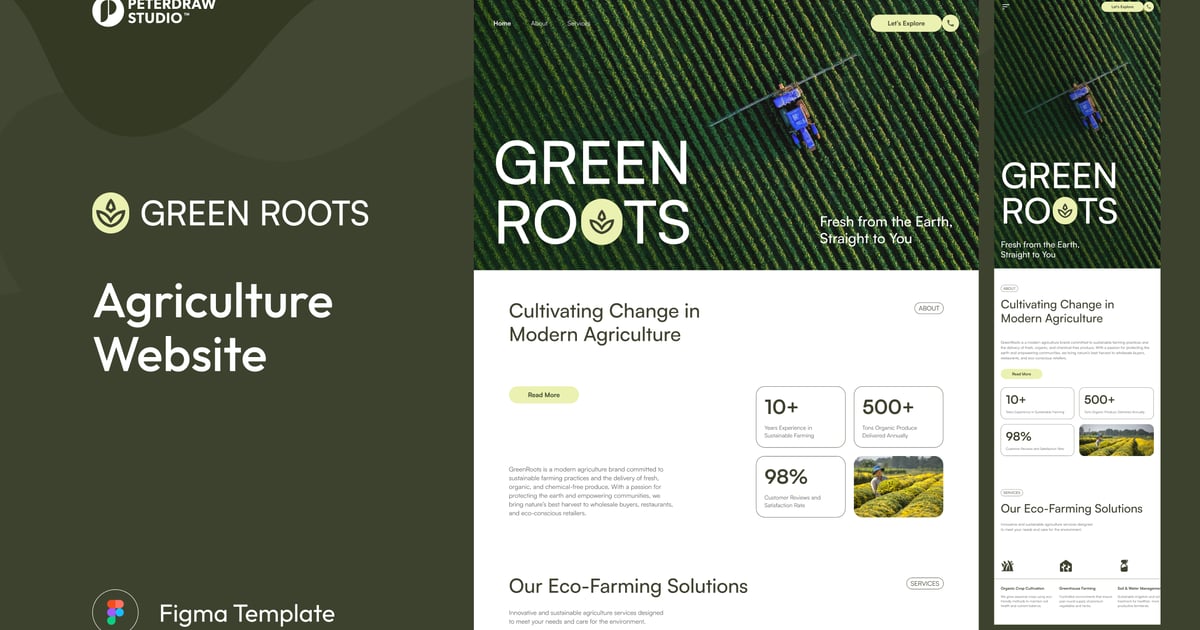Click the ABOUT tag label on desktop
Image resolution: width=1200 pixels, height=630 pixels.
pyautogui.click(x=929, y=308)
